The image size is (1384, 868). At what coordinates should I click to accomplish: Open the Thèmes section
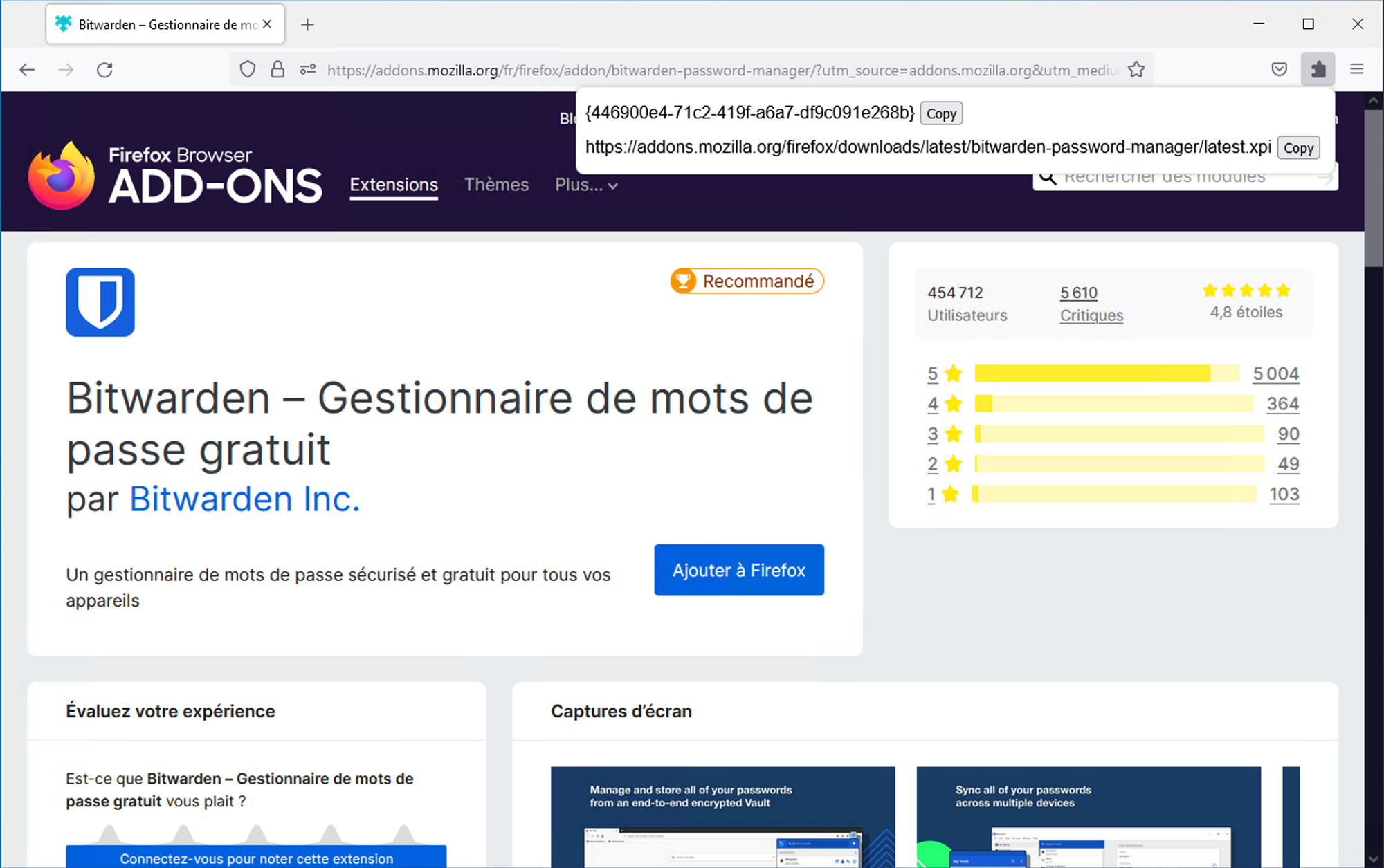click(x=496, y=185)
